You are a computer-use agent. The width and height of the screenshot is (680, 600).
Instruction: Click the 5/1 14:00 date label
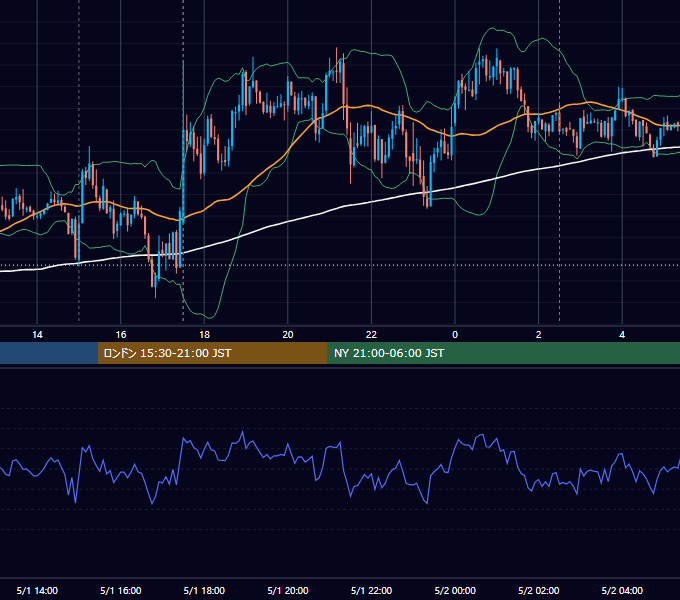[x=37, y=590]
